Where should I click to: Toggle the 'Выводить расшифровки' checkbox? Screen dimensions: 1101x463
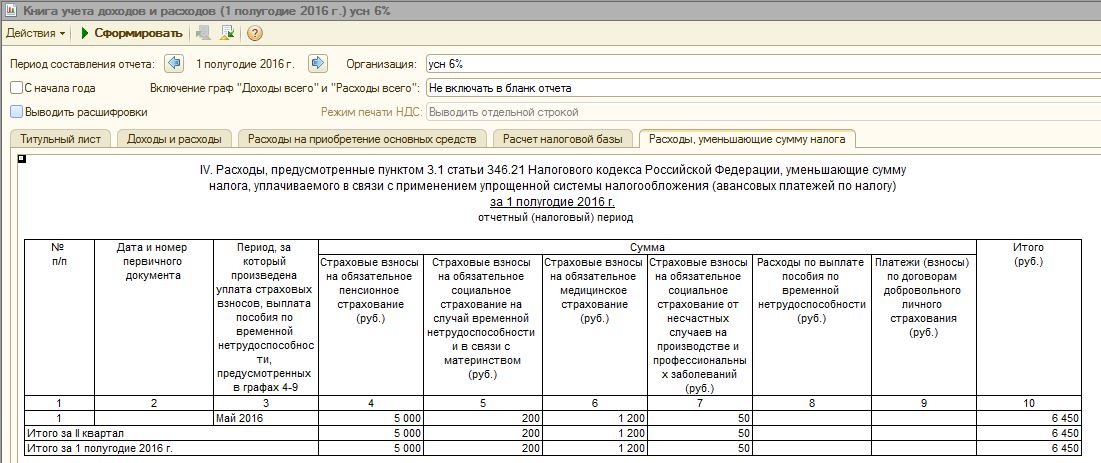(16, 112)
